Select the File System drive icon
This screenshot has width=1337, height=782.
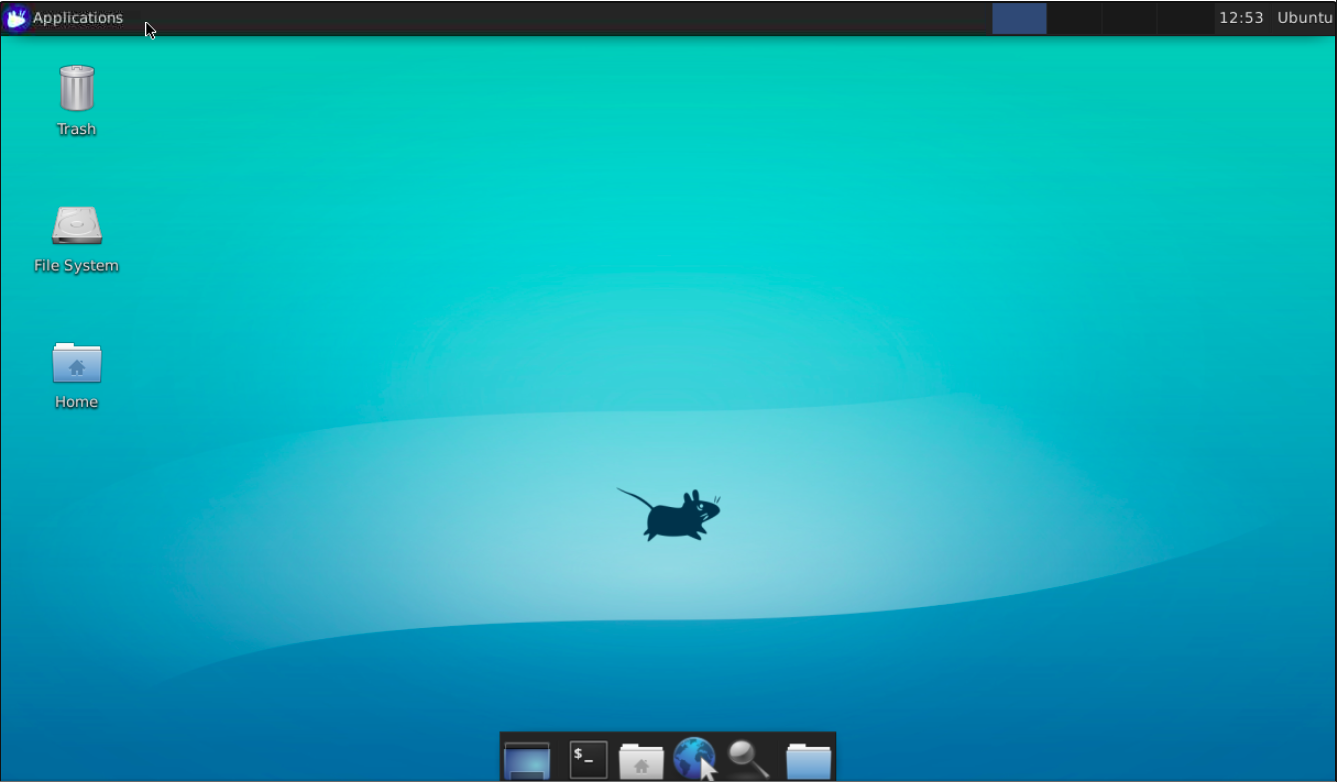(x=76, y=226)
